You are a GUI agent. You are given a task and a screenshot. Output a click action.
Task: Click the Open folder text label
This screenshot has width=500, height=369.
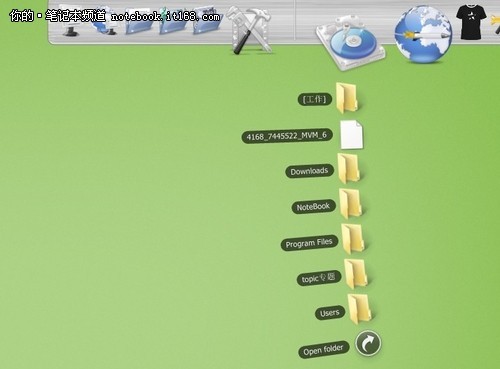tap(323, 350)
